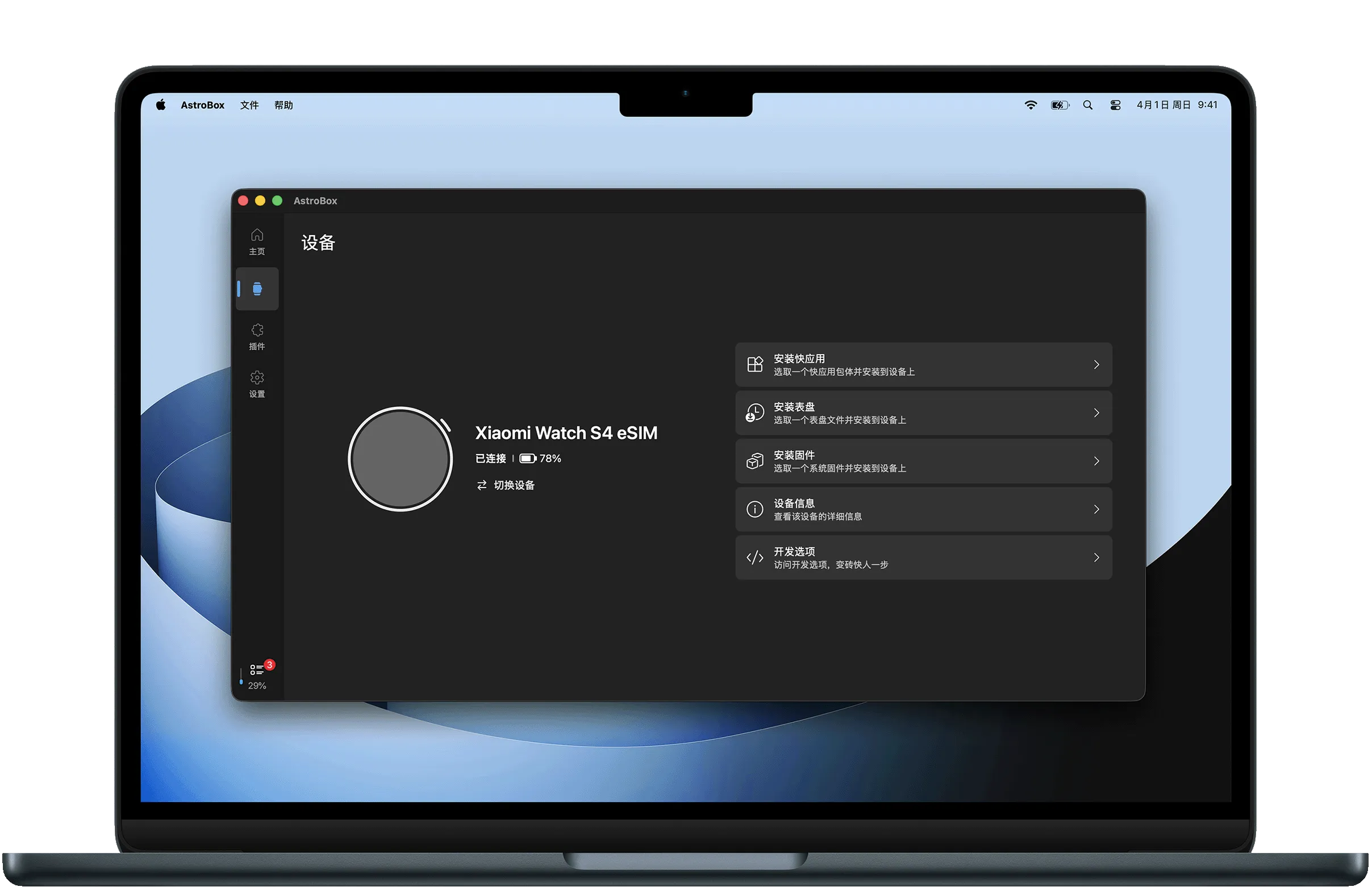Open the Apple menu
This screenshot has width=1372, height=895.
click(x=161, y=105)
